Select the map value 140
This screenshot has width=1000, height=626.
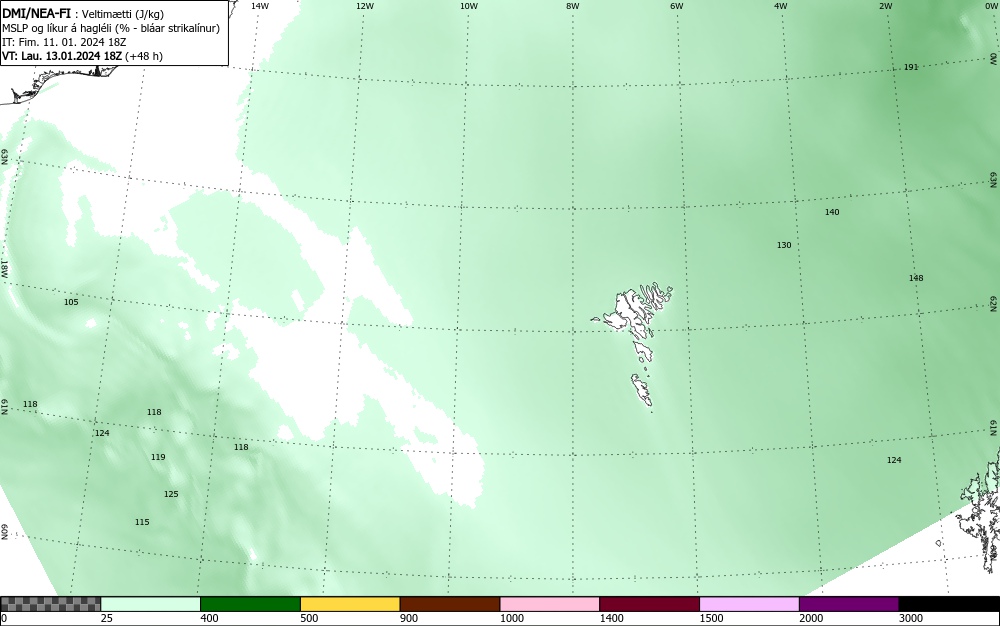pos(832,212)
